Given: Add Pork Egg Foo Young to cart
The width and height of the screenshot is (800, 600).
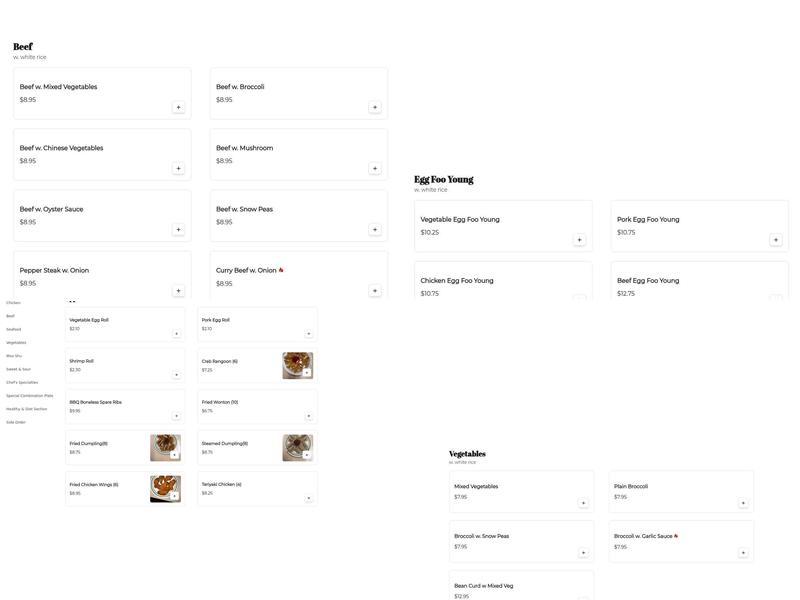Looking at the screenshot, I should click(x=775, y=240).
